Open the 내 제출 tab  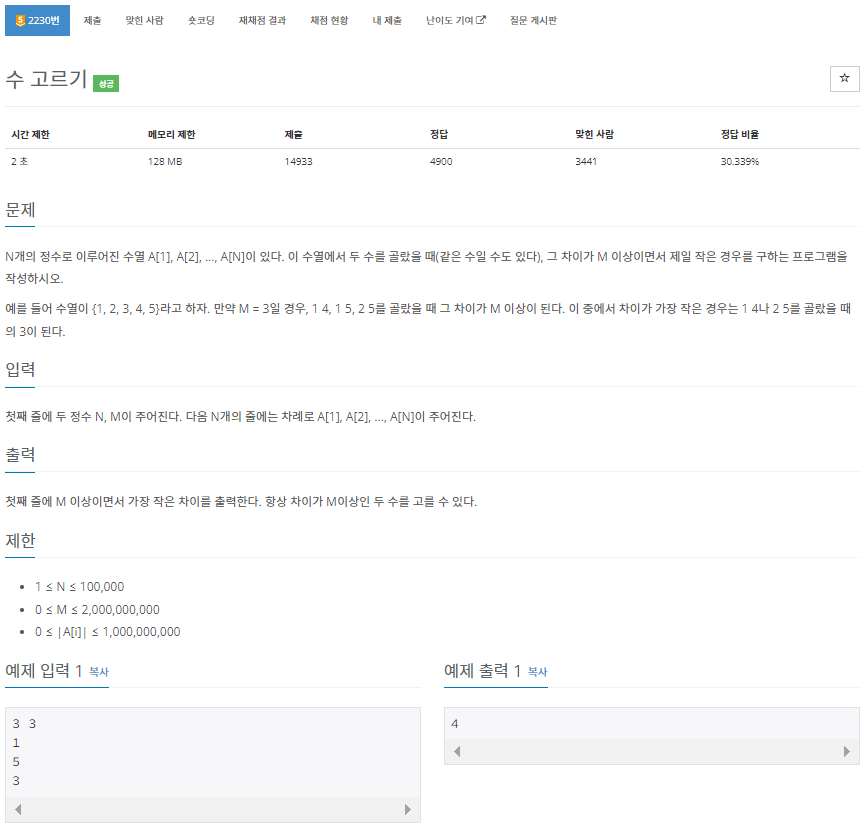(387, 20)
